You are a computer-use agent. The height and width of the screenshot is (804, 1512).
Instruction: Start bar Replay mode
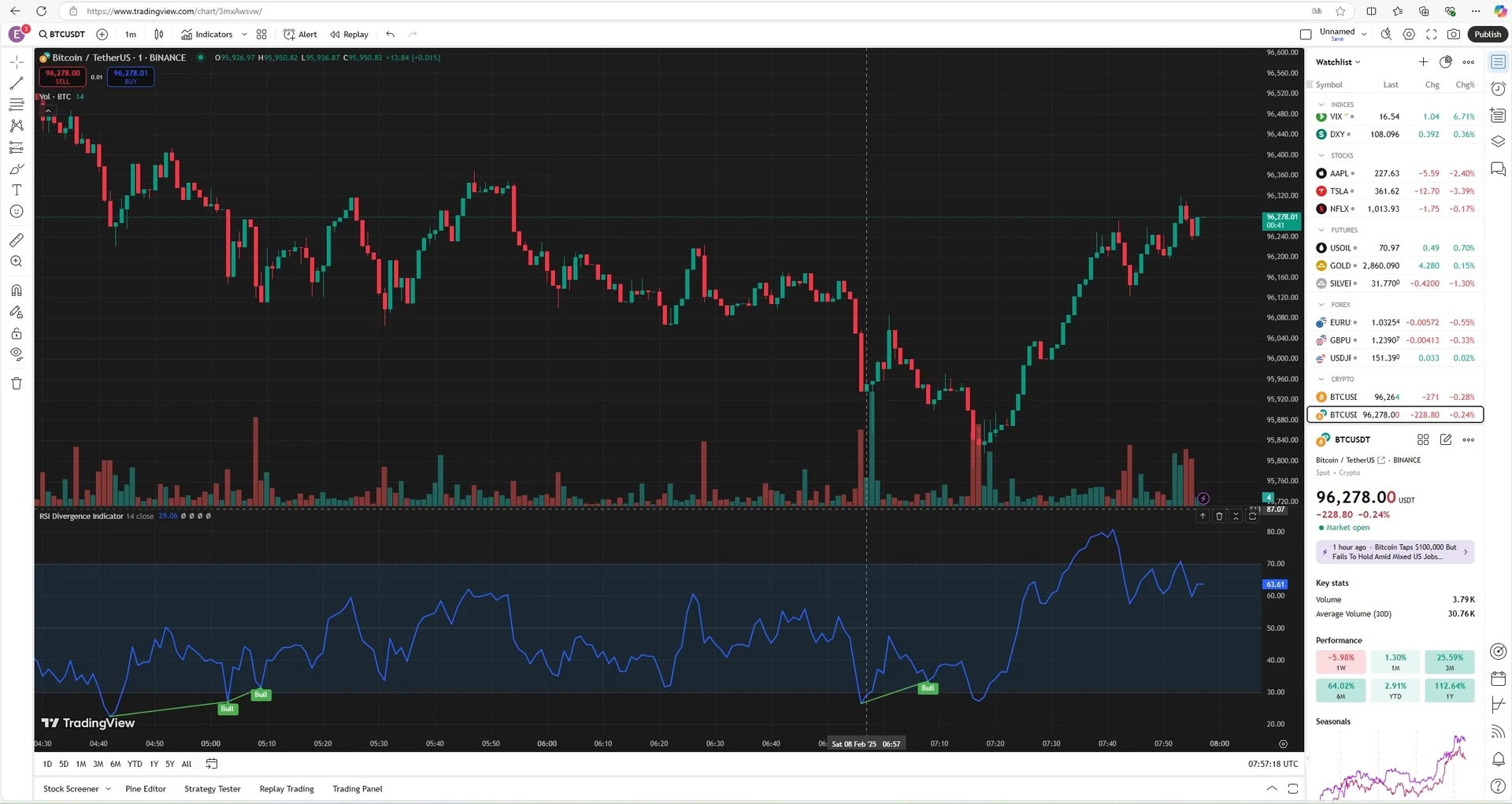point(350,35)
